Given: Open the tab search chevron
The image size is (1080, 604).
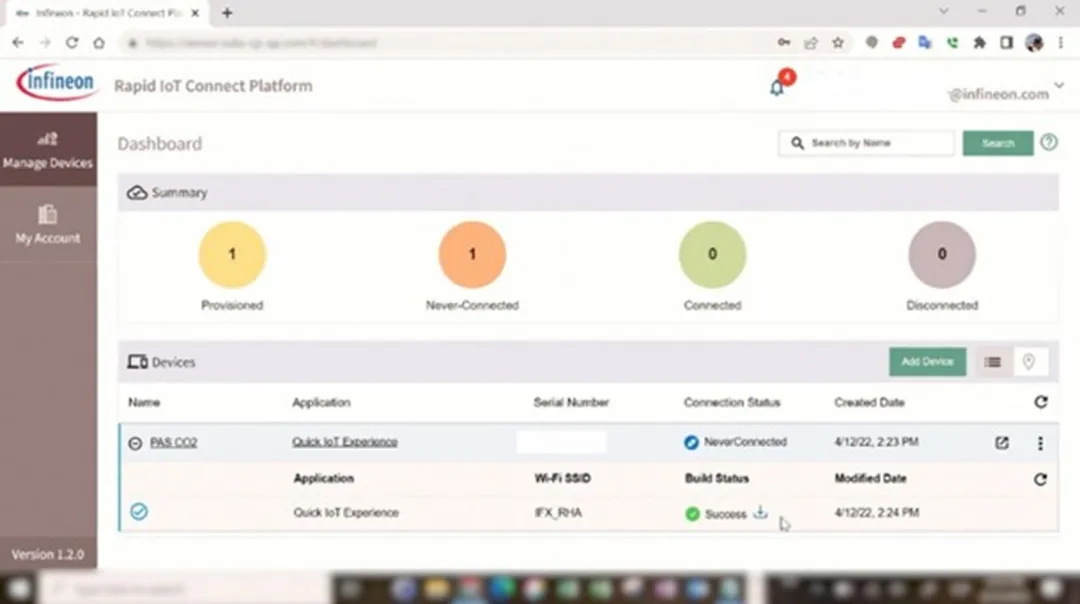Looking at the screenshot, I should tap(944, 11).
